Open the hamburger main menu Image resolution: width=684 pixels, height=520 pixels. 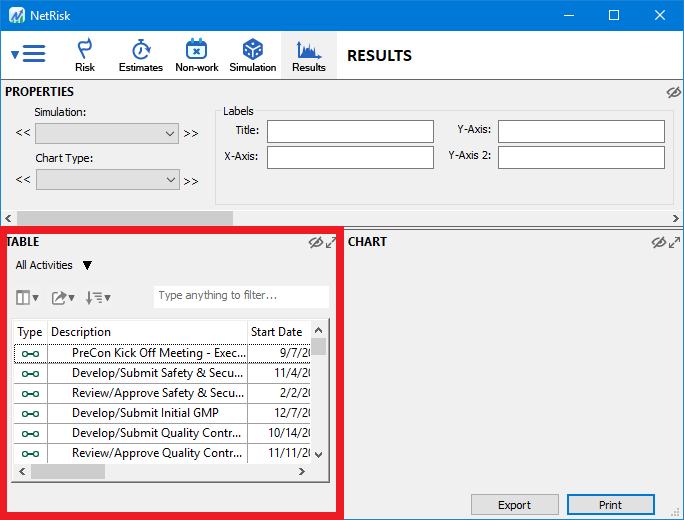coord(29,55)
